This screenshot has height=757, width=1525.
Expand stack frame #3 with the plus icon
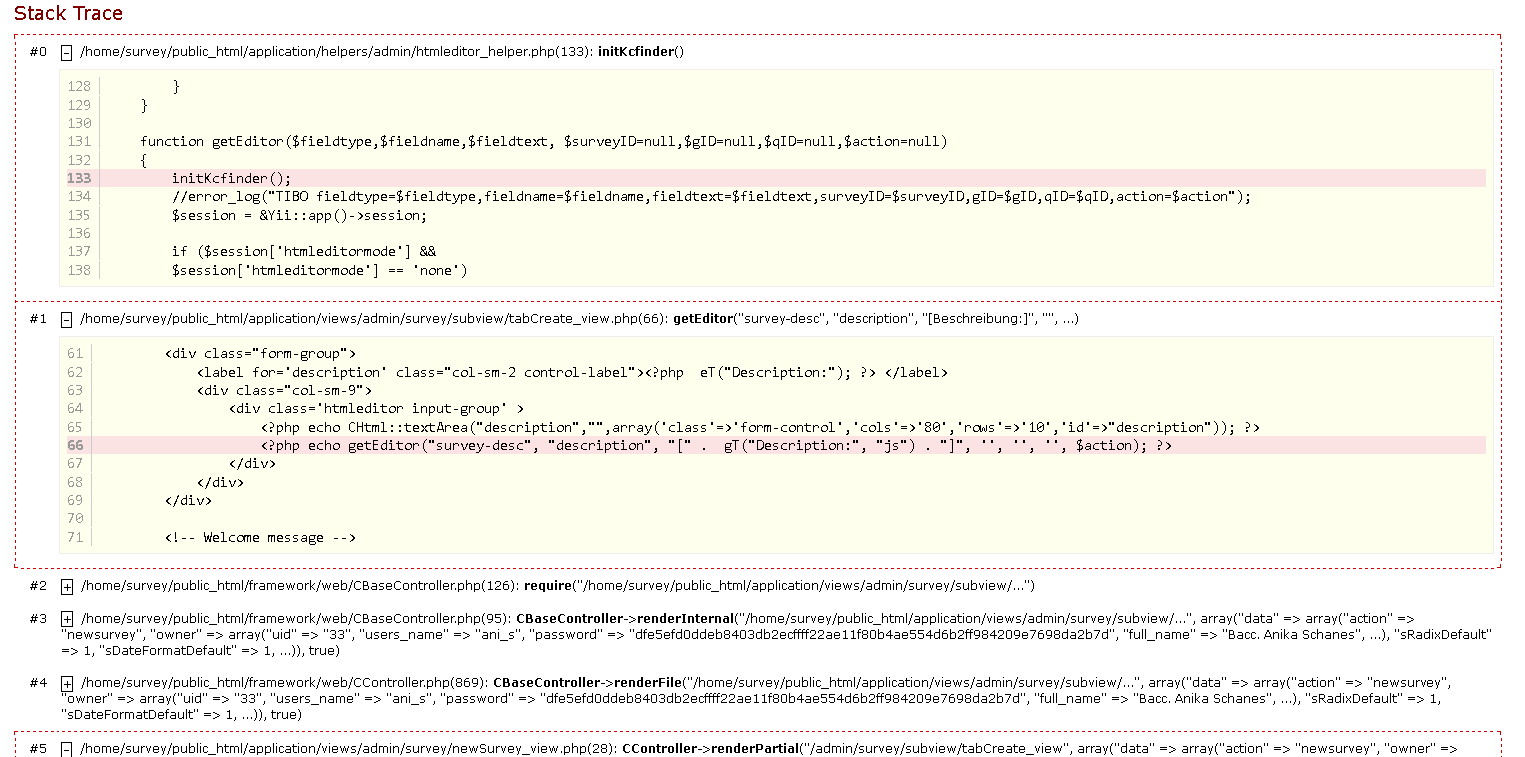[67, 619]
